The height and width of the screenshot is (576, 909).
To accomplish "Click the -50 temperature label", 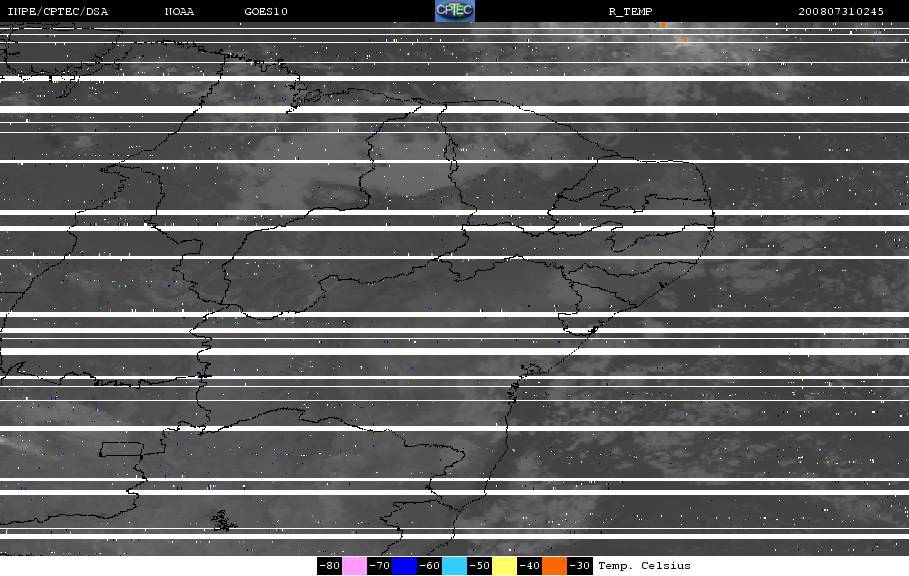I will 479,566.
